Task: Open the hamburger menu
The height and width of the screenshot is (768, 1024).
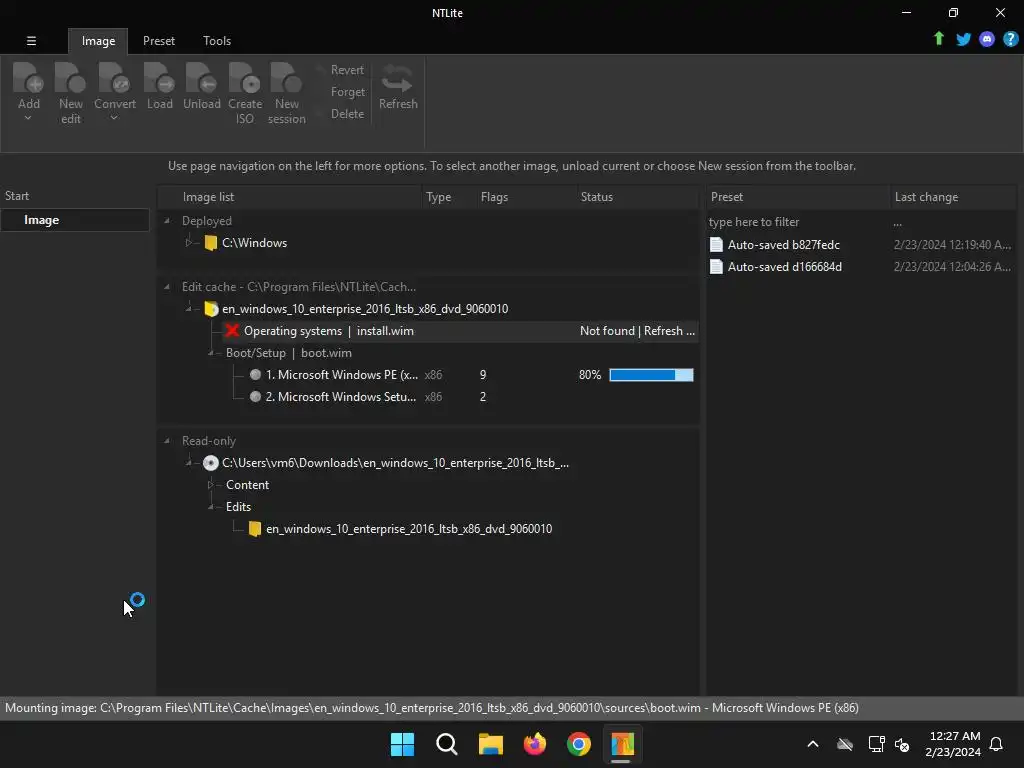Action: point(31,40)
